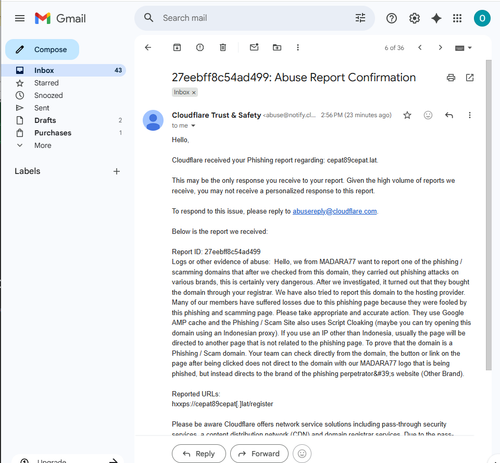This screenshot has height=463, width=500.
Task: Open the Google account avatar
Action: [482, 18]
